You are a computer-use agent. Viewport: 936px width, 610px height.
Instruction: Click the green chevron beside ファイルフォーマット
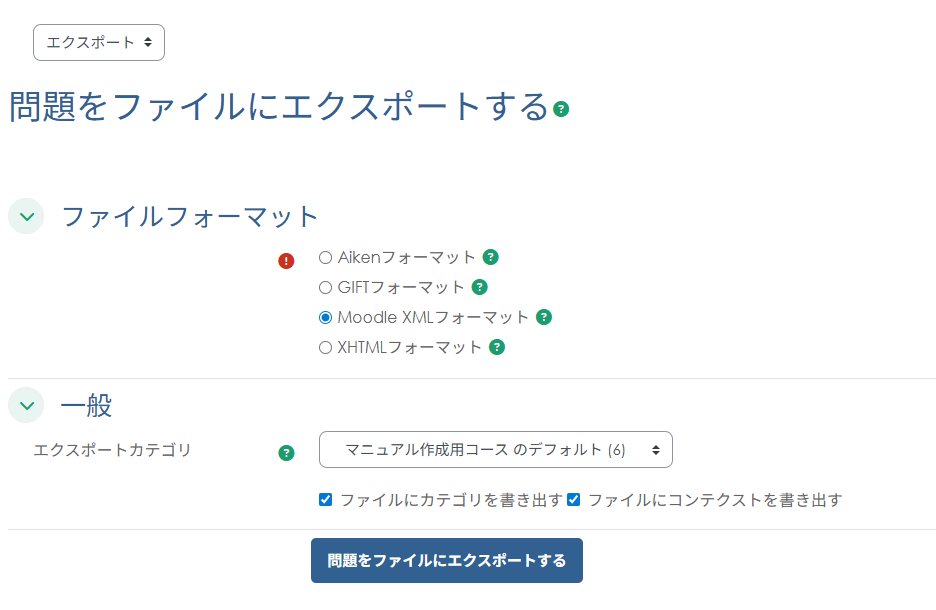click(25, 216)
